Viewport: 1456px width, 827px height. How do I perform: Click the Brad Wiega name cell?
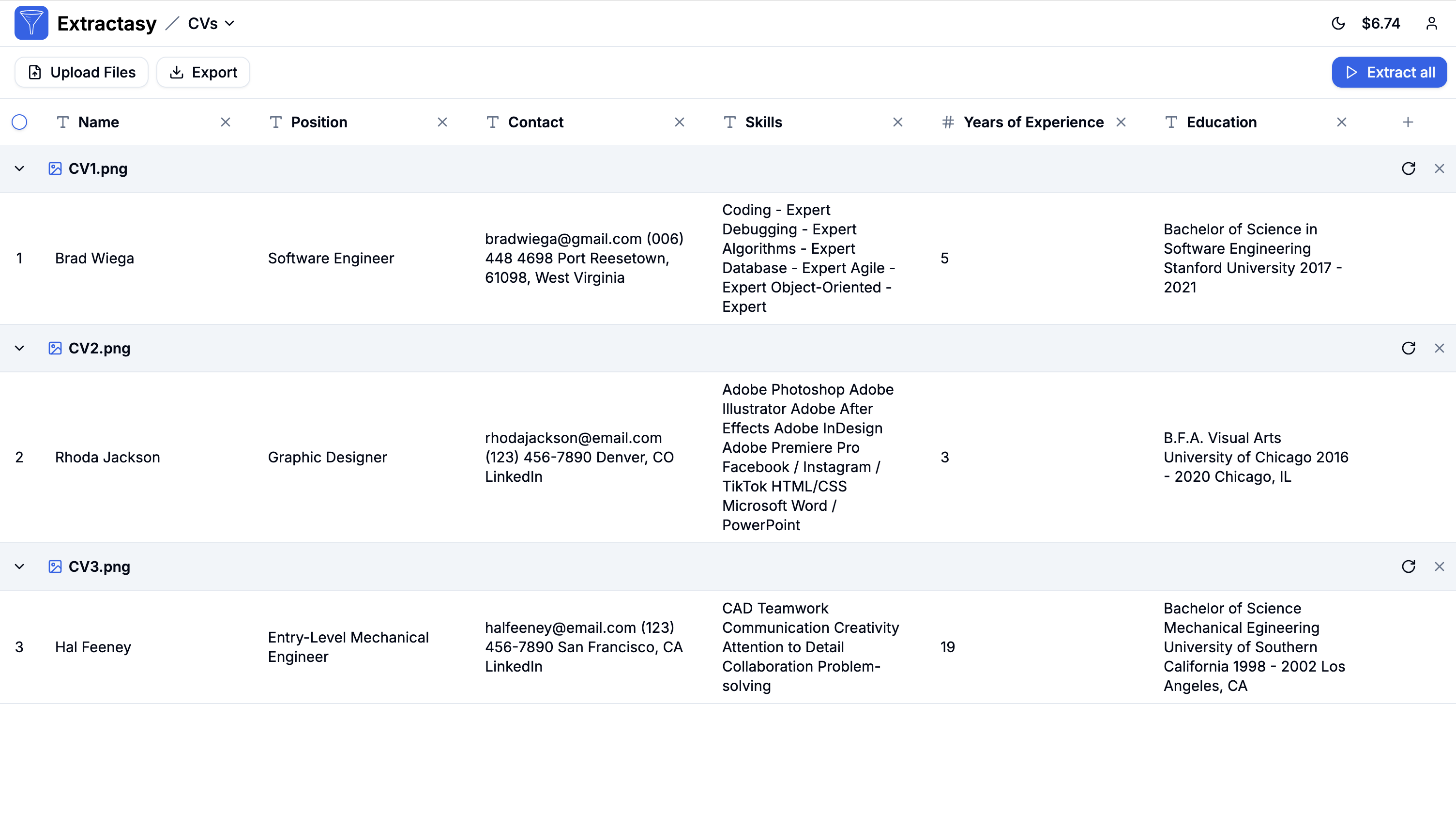click(95, 259)
